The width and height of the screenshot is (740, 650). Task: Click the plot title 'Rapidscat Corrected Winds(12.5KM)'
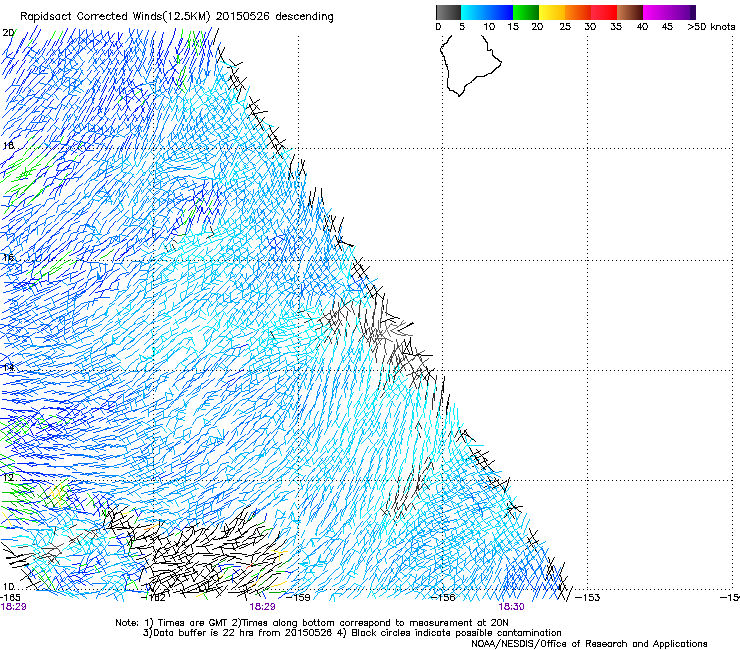(x=115, y=17)
